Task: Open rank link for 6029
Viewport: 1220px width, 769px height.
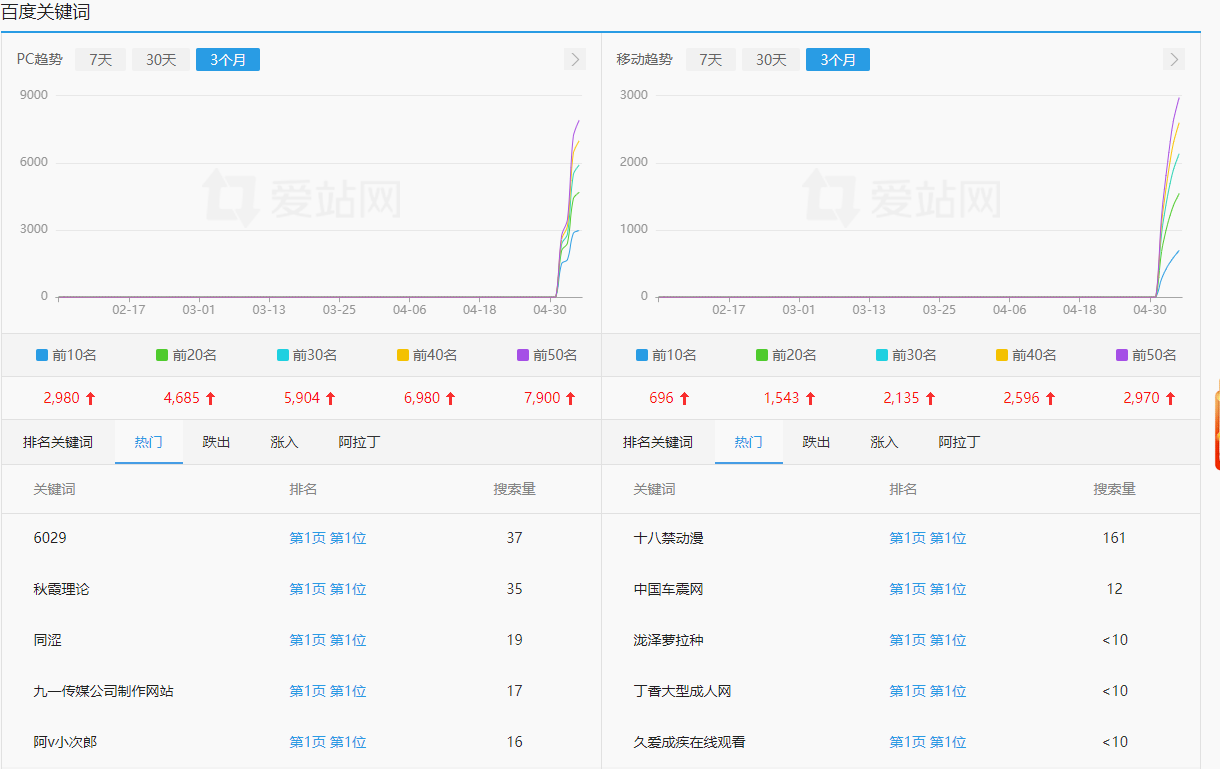Action: [x=328, y=538]
